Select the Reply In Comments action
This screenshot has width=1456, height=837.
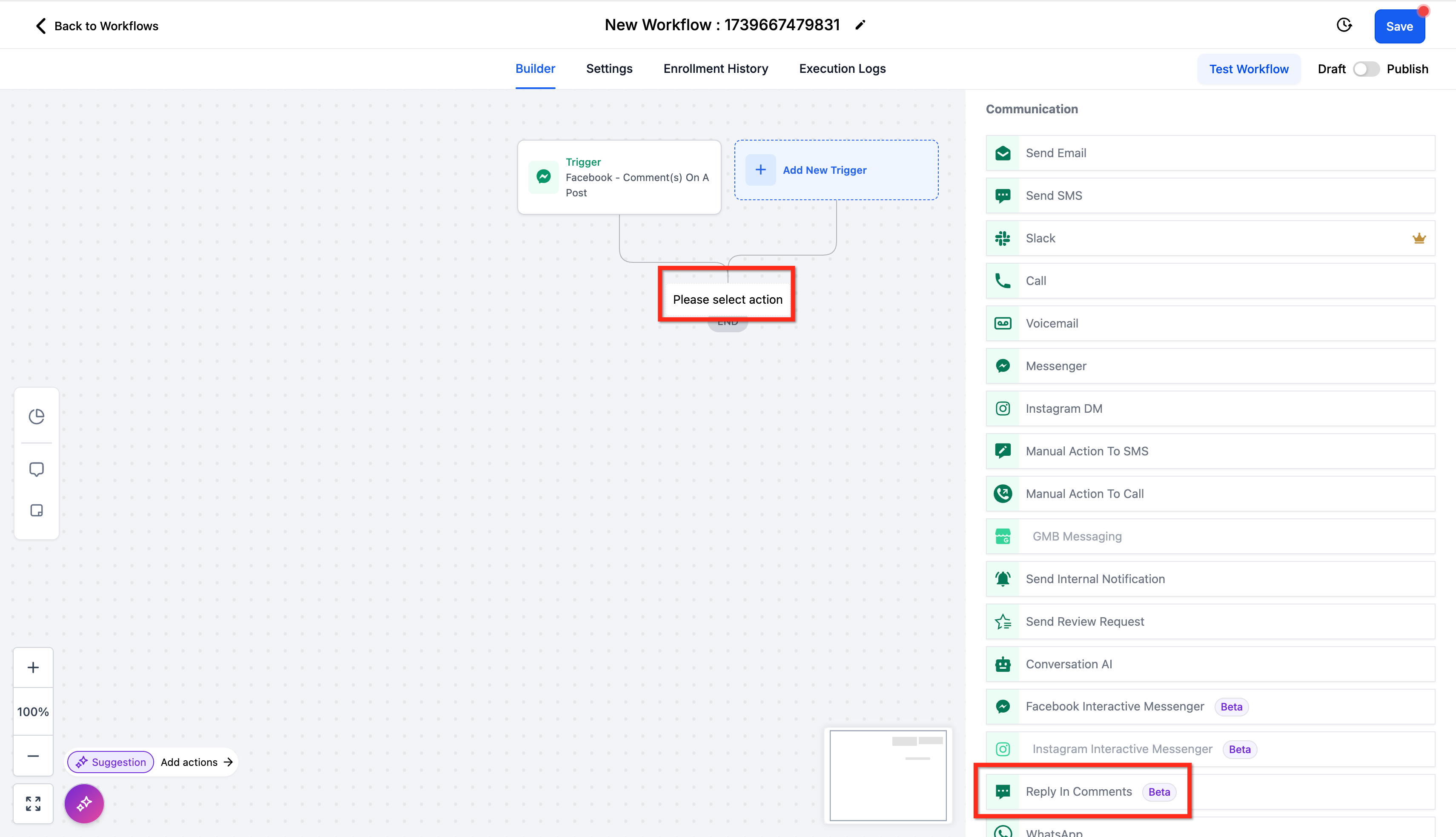1078,791
